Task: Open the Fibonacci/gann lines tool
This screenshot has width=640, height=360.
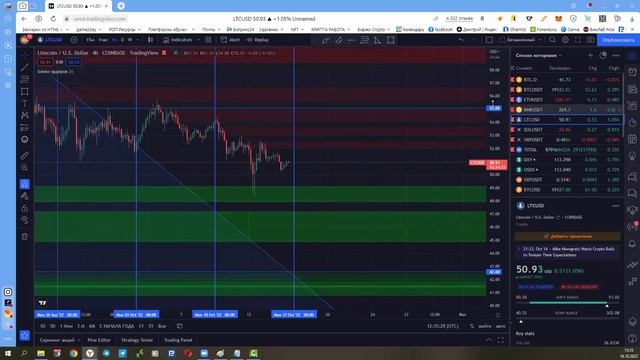Action: click(x=25, y=79)
